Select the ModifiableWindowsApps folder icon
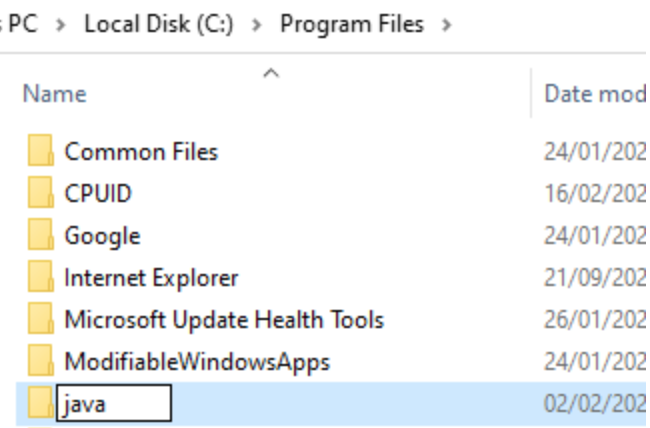The width and height of the screenshot is (650, 428). (x=41, y=361)
